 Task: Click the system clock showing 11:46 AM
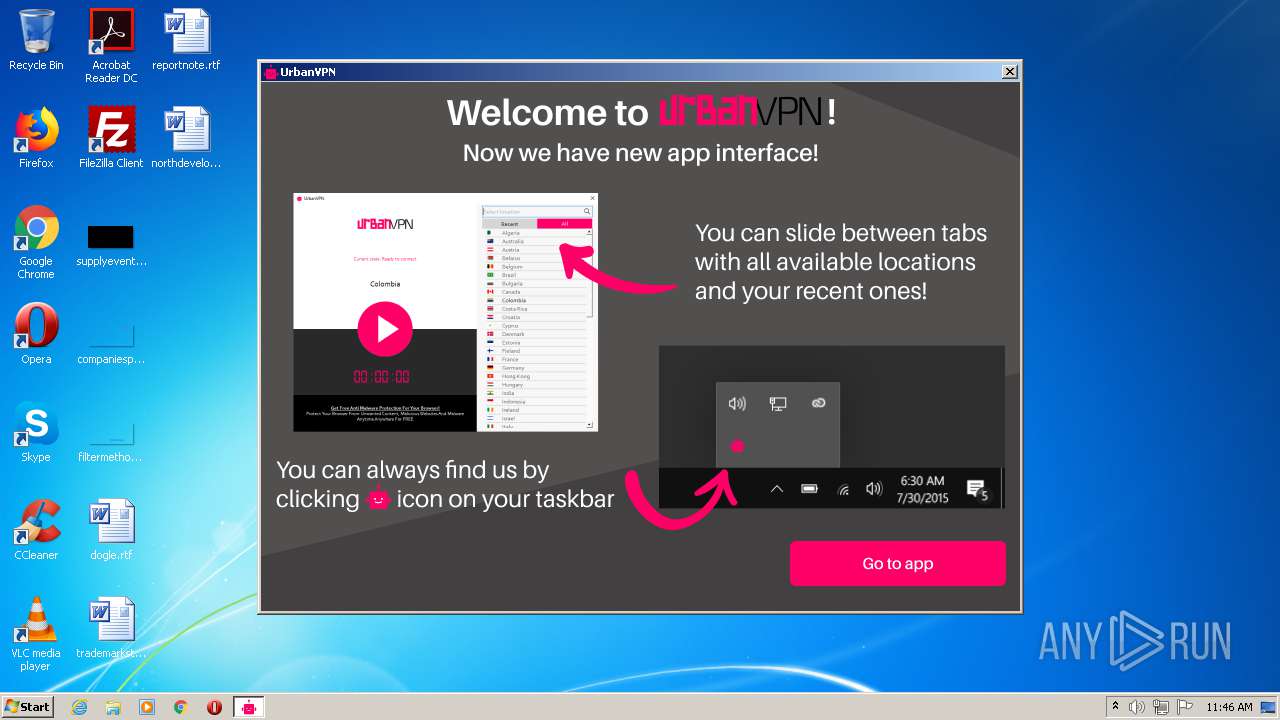pyautogui.click(x=1229, y=707)
